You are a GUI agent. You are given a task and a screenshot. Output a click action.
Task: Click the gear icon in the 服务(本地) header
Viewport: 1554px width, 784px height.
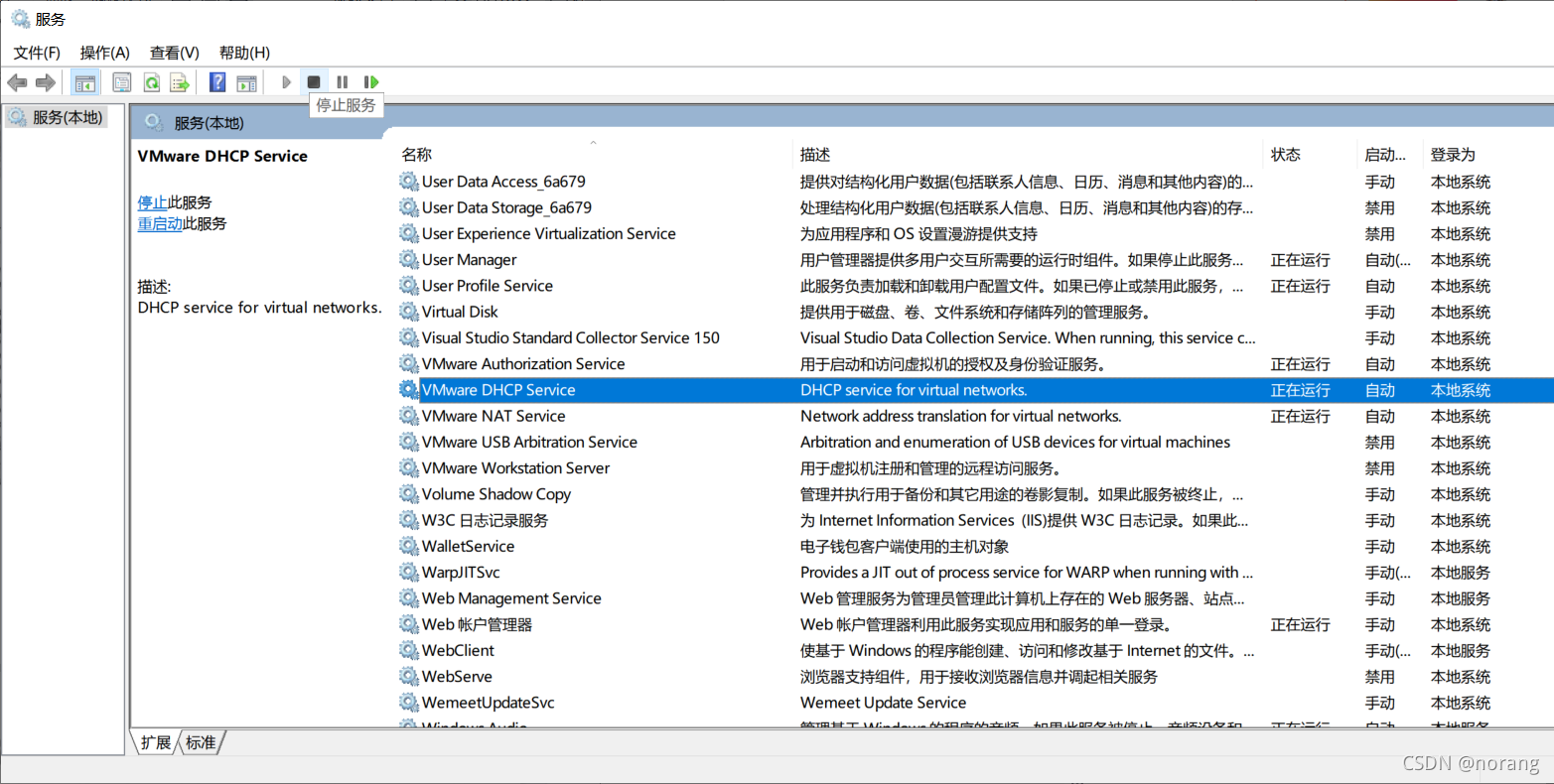154,122
